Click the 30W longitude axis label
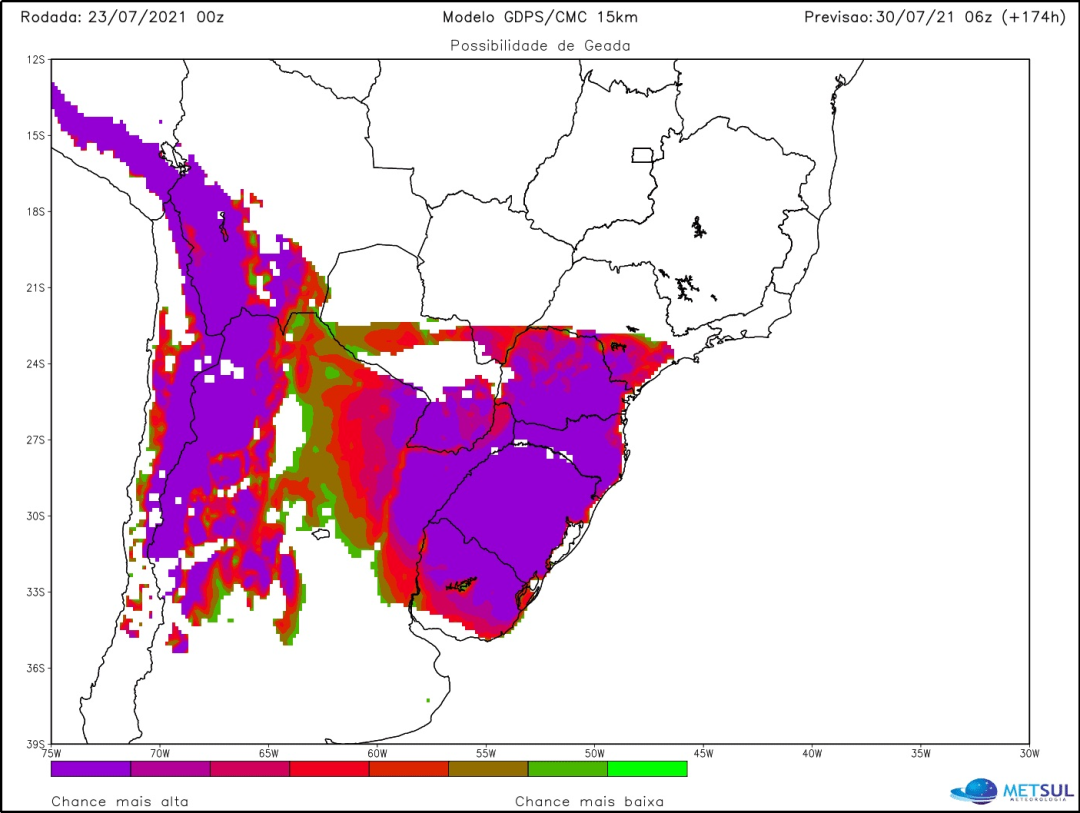 coord(1029,753)
